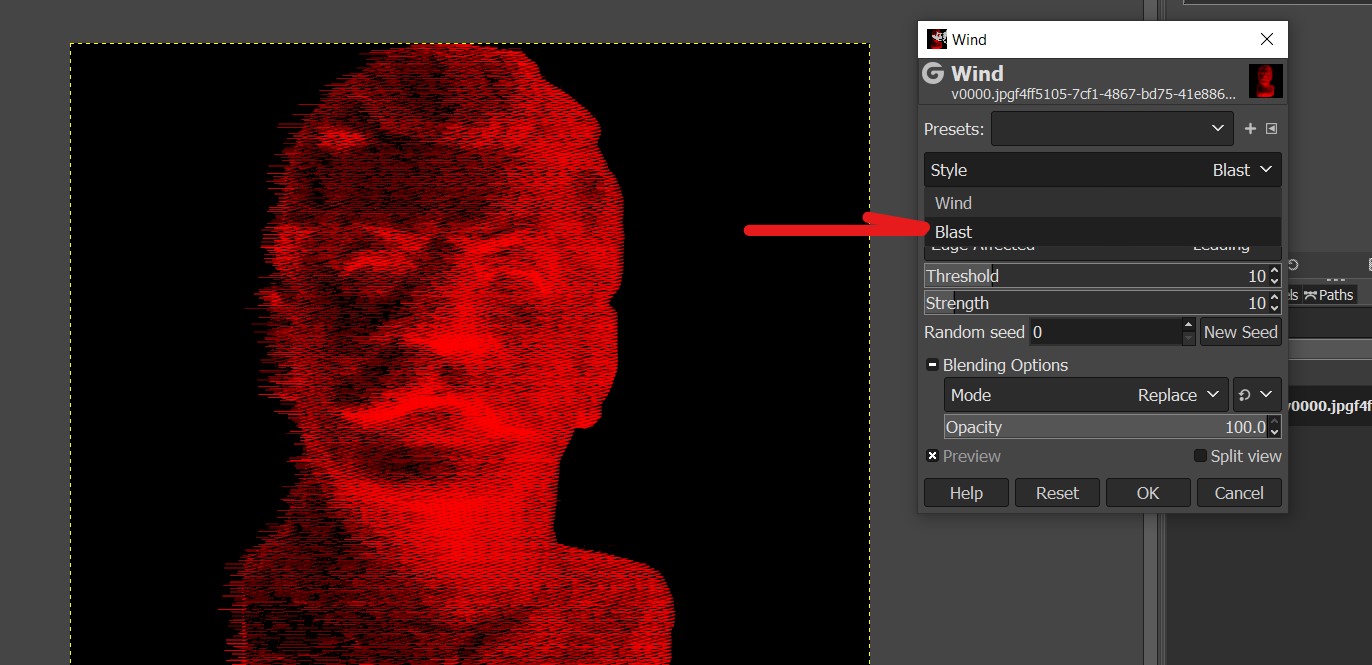Click the GIMP logo in Wind header
This screenshot has width=1372, height=665.
pyautogui.click(x=933, y=74)
